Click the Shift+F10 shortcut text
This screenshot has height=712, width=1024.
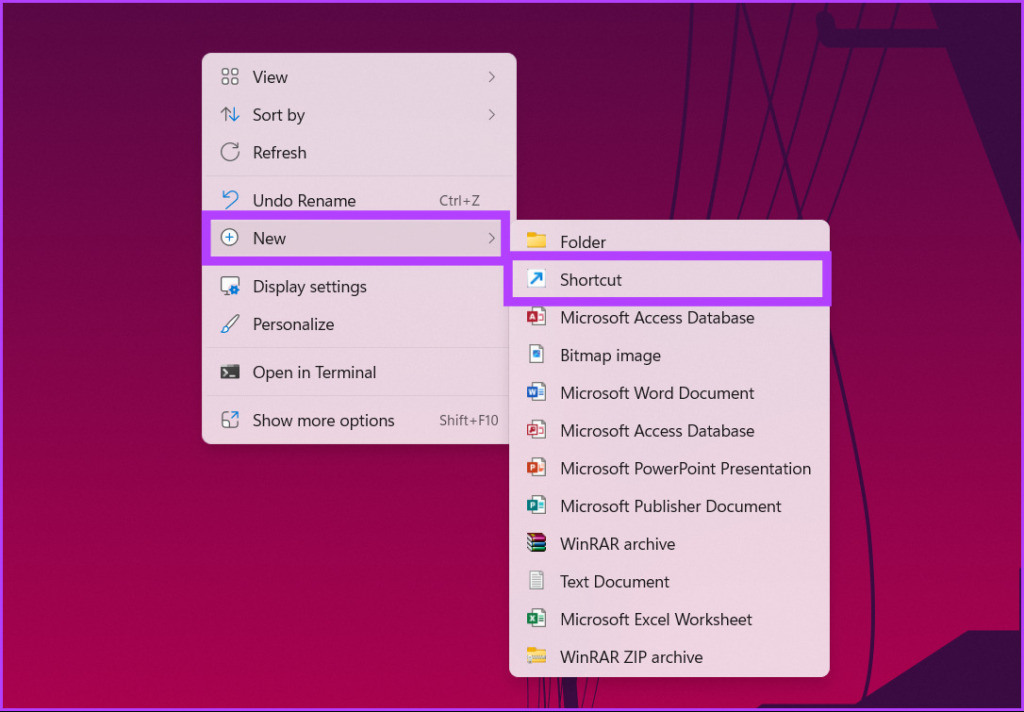coord(468,421)
